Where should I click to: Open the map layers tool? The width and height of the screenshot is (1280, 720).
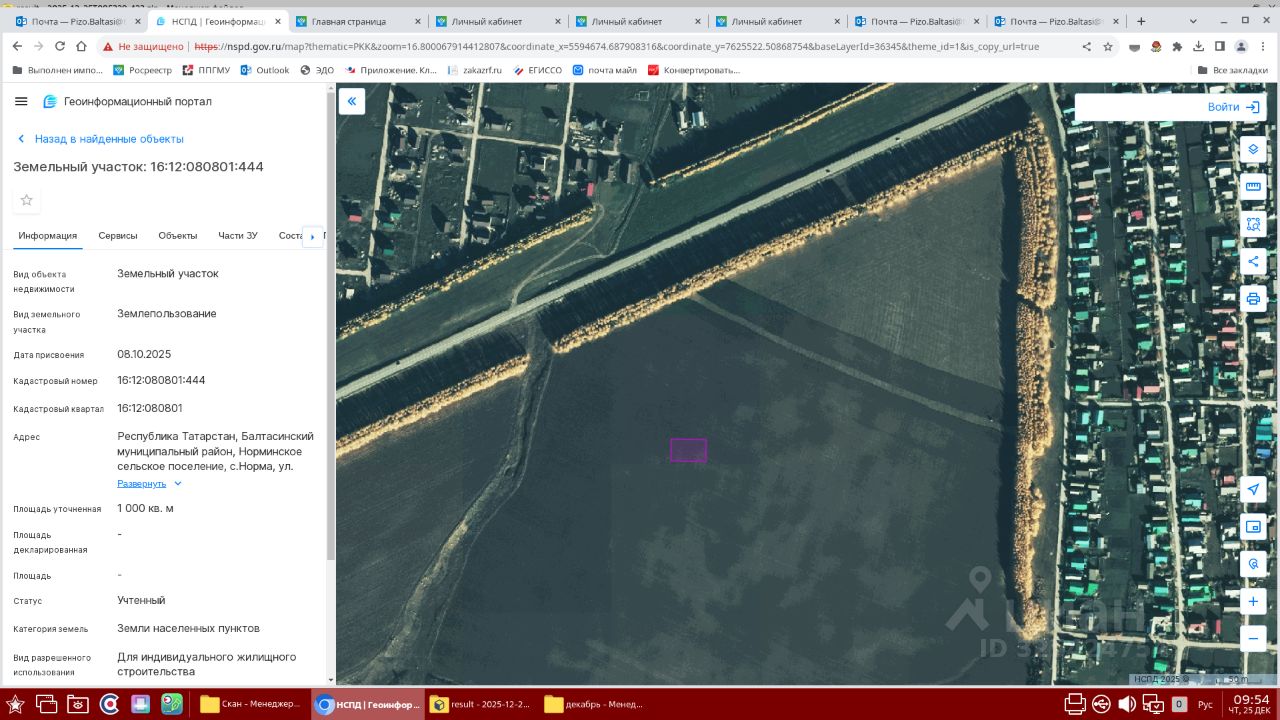(x=1253, y=149)
